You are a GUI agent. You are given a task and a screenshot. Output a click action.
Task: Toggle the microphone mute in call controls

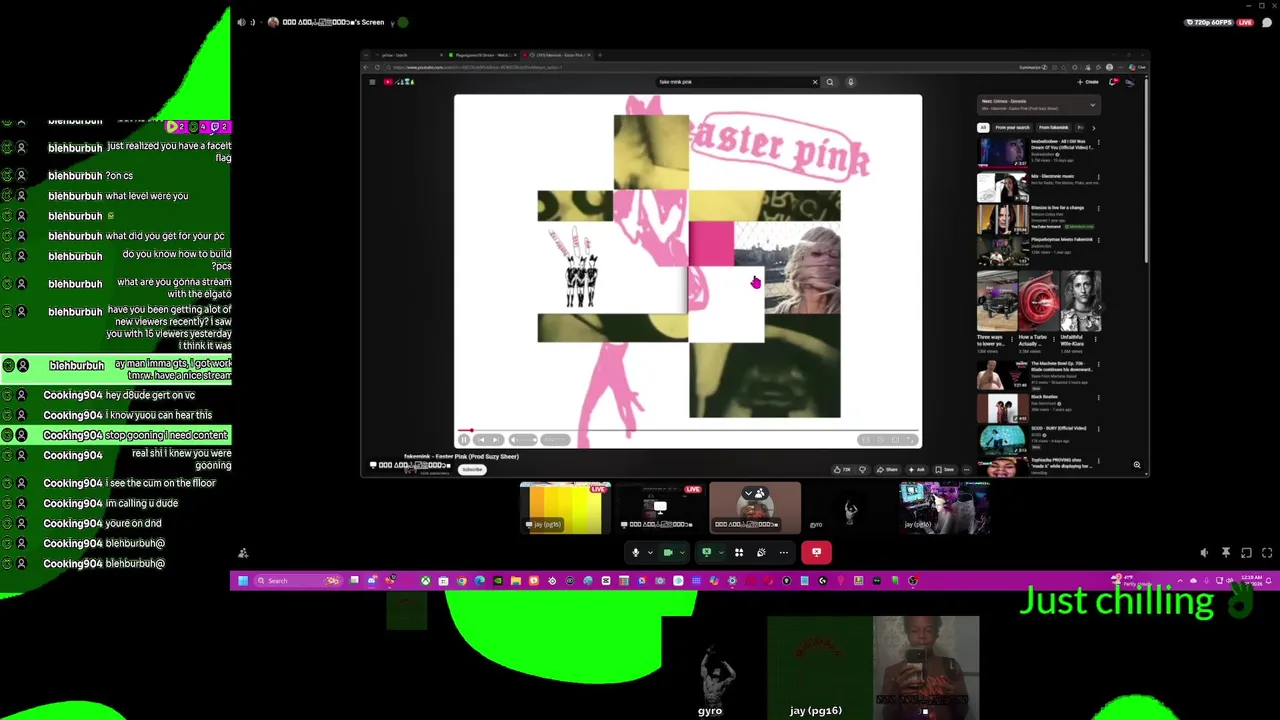[x=635, y=552]
